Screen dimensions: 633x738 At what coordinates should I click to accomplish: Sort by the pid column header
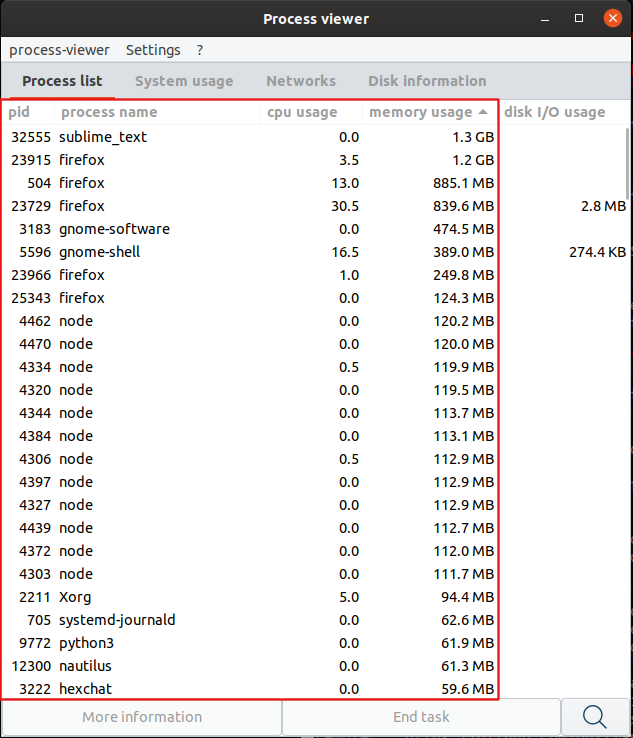click(x=28, y=112)
